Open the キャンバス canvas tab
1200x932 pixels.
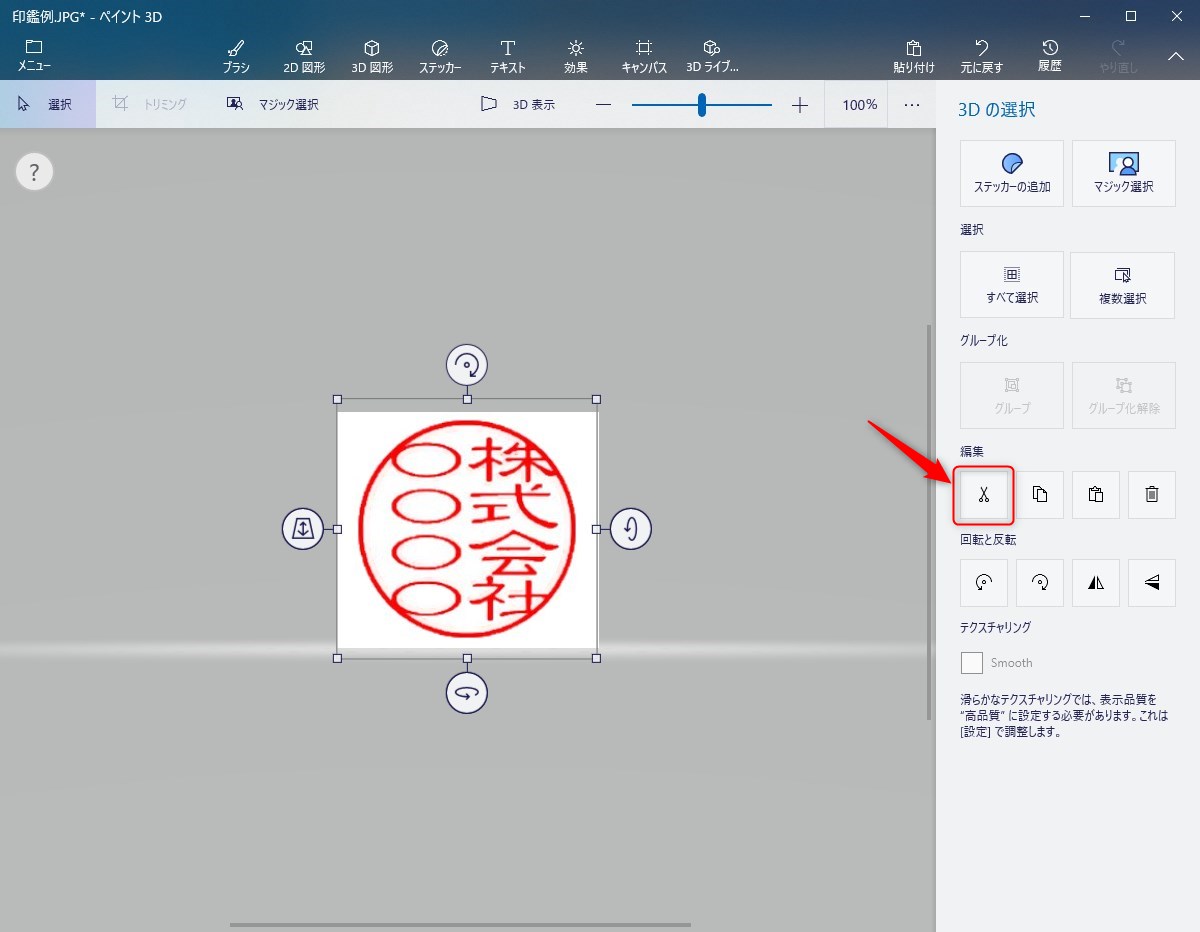644,57
